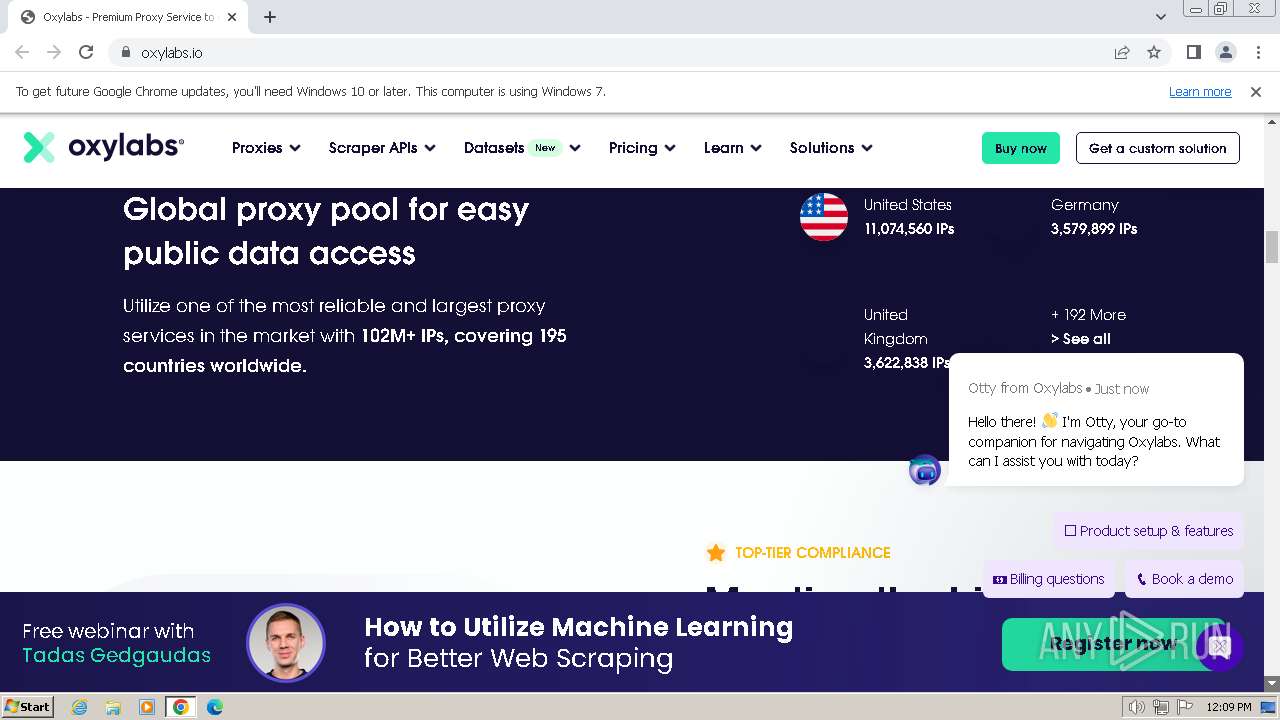Expand the Learn menu
1280x720 pixels.
coord(733,148)
